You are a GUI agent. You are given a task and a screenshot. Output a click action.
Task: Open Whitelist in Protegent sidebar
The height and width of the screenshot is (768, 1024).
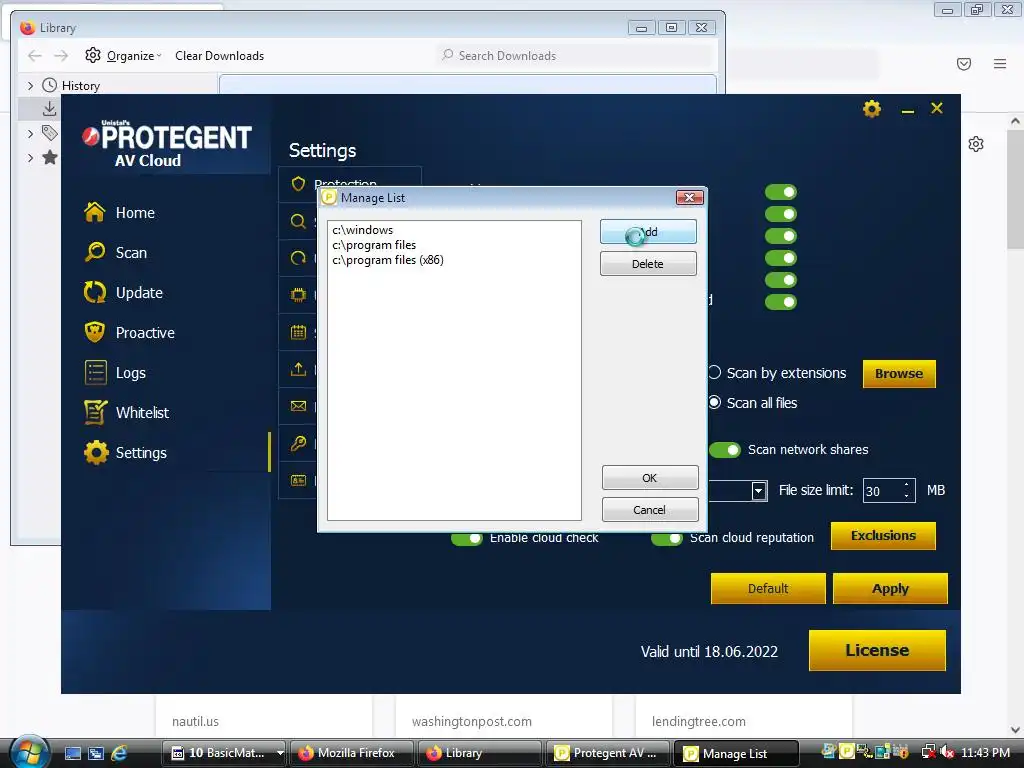tap(142, 413)
